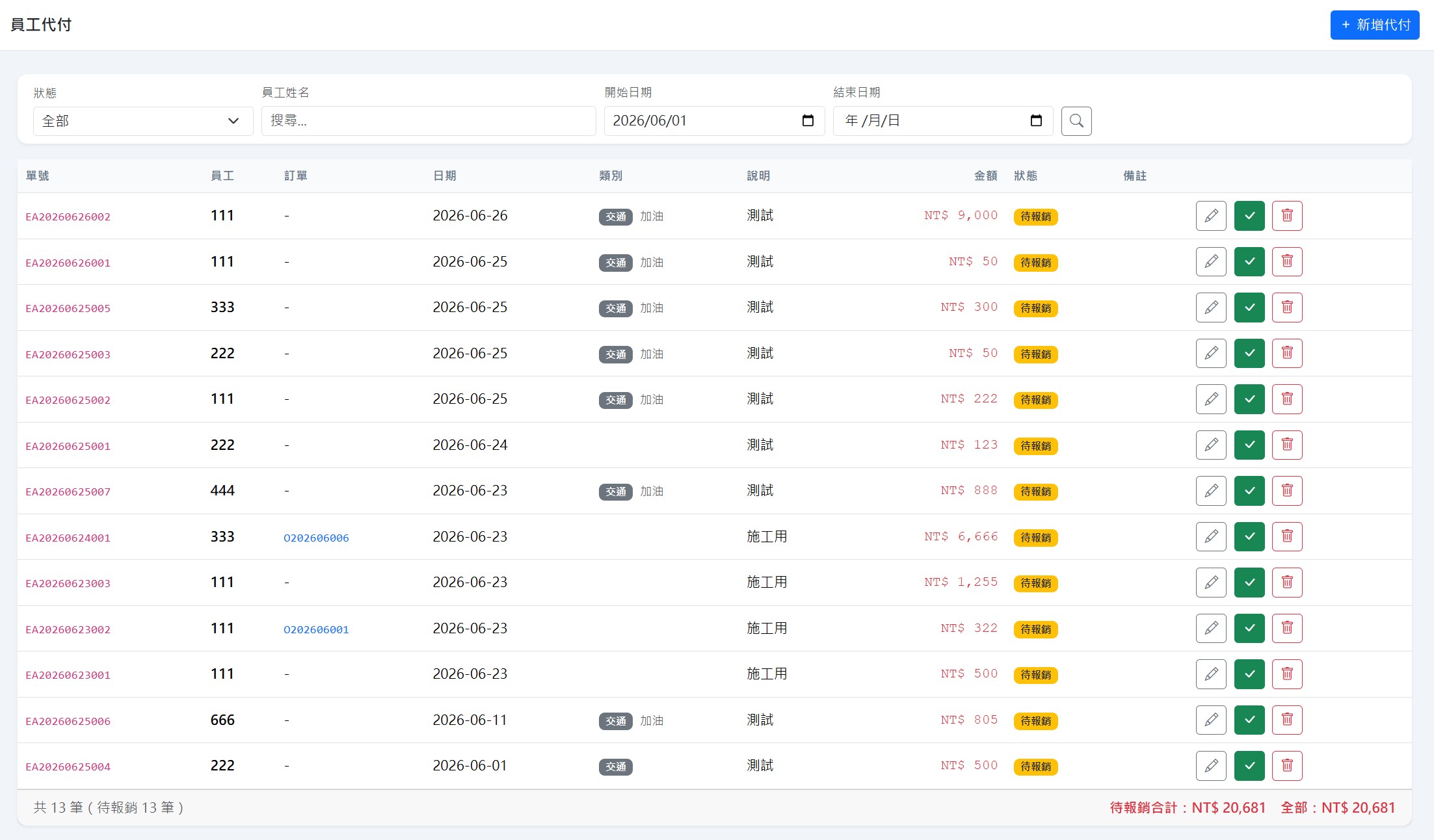The width and height of the screenshot is (1434, 840).
Task: Delete record EA20260625002
Action: 1287,399
